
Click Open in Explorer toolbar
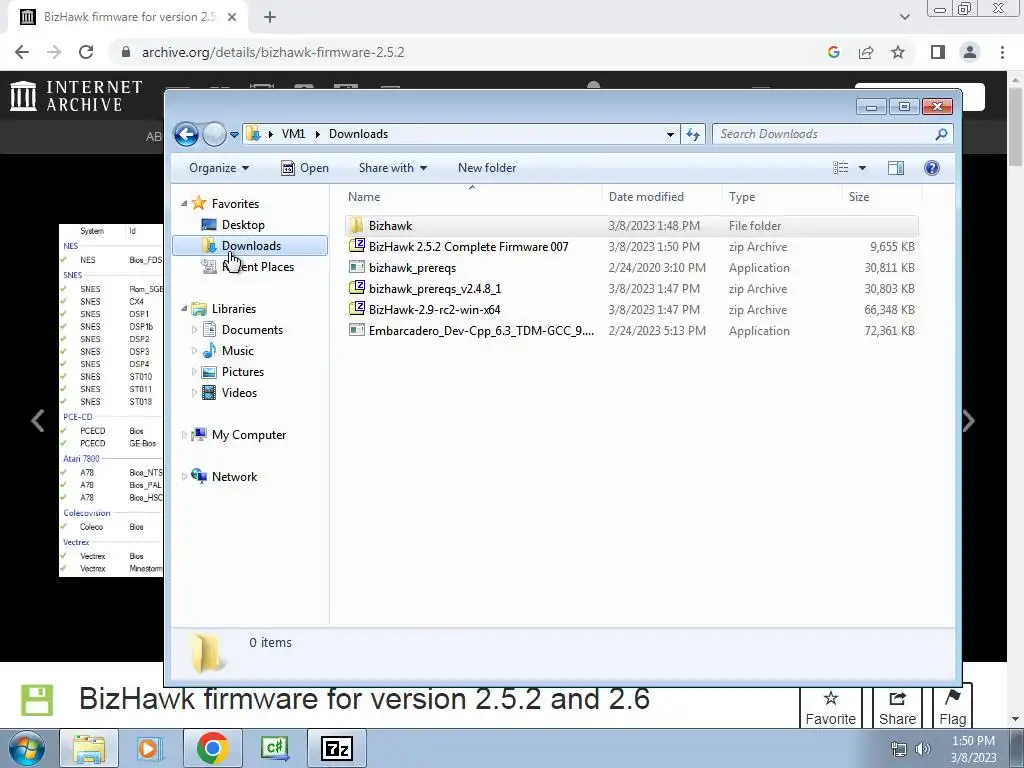[305, 168]
